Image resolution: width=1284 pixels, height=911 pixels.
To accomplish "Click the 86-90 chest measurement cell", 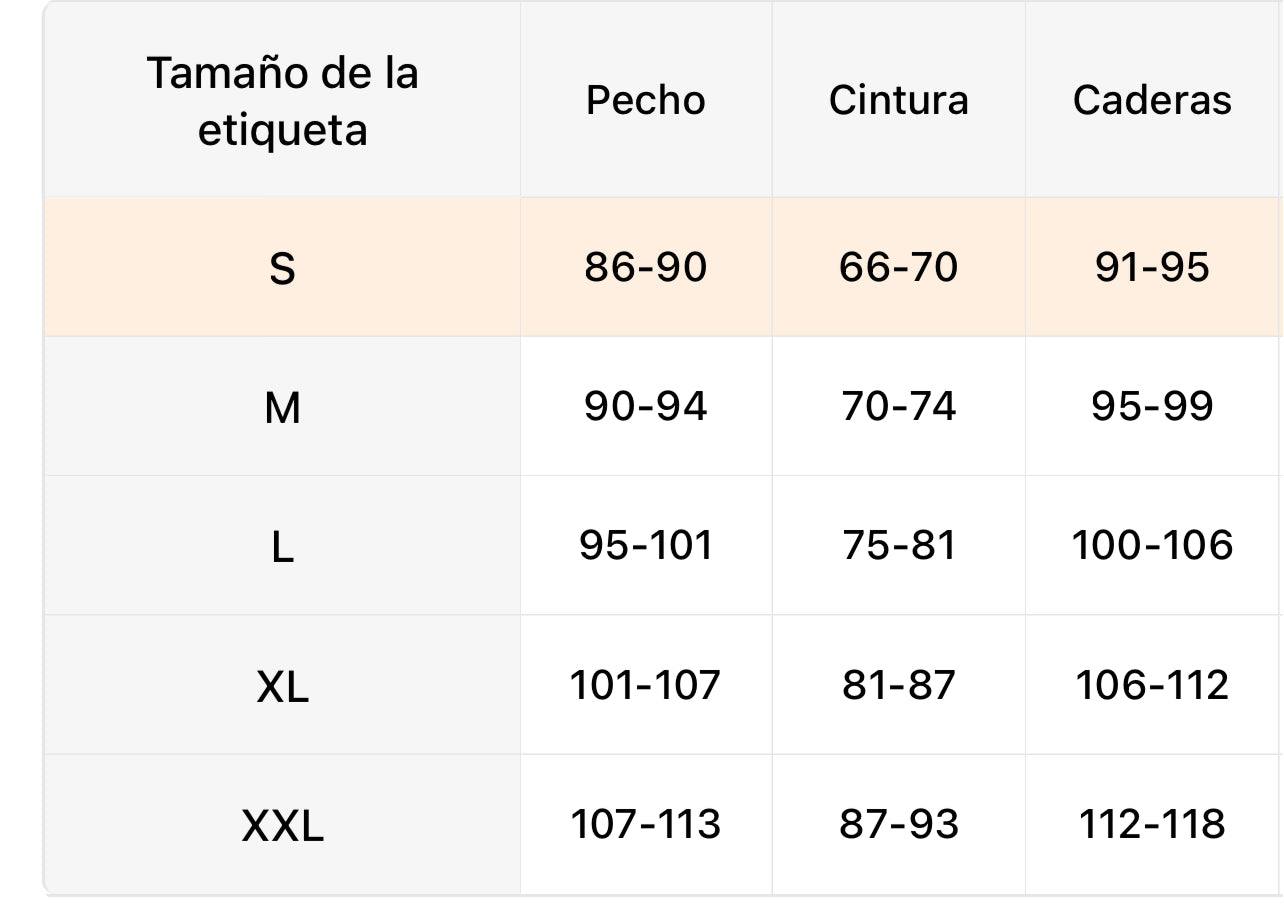I will [x=646, y=267].
